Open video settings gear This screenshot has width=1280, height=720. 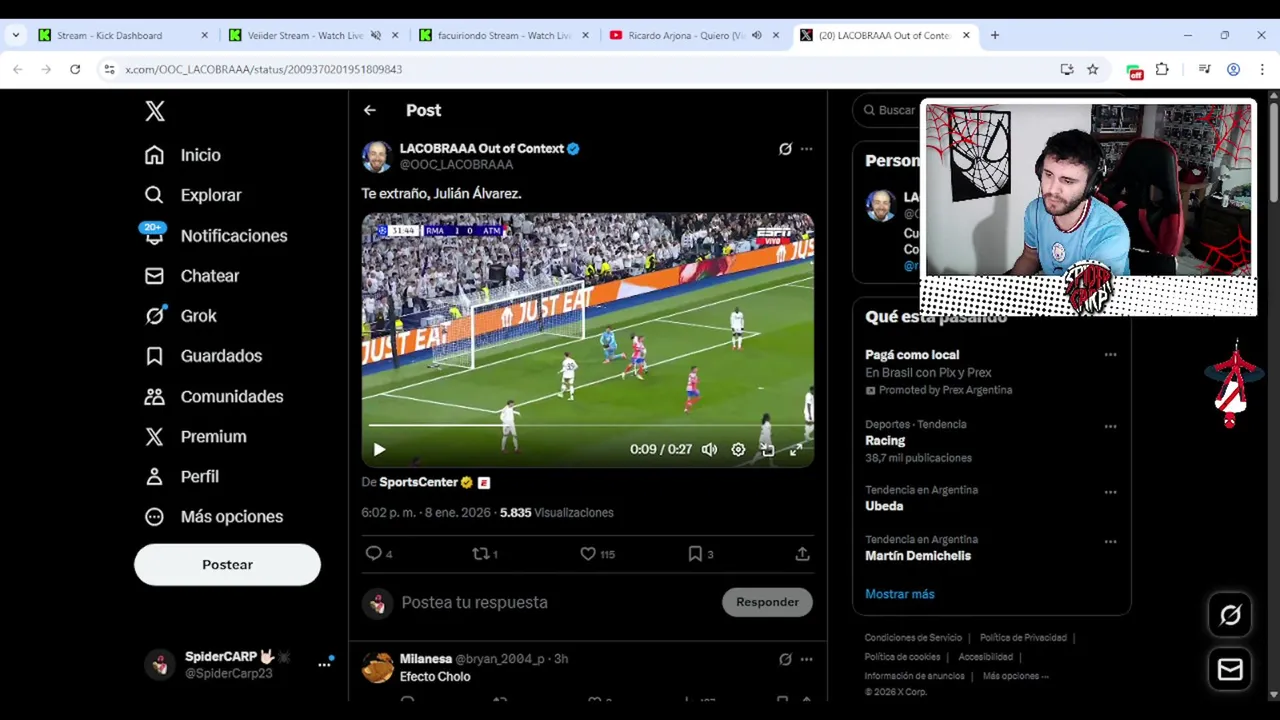click(738, 450)
